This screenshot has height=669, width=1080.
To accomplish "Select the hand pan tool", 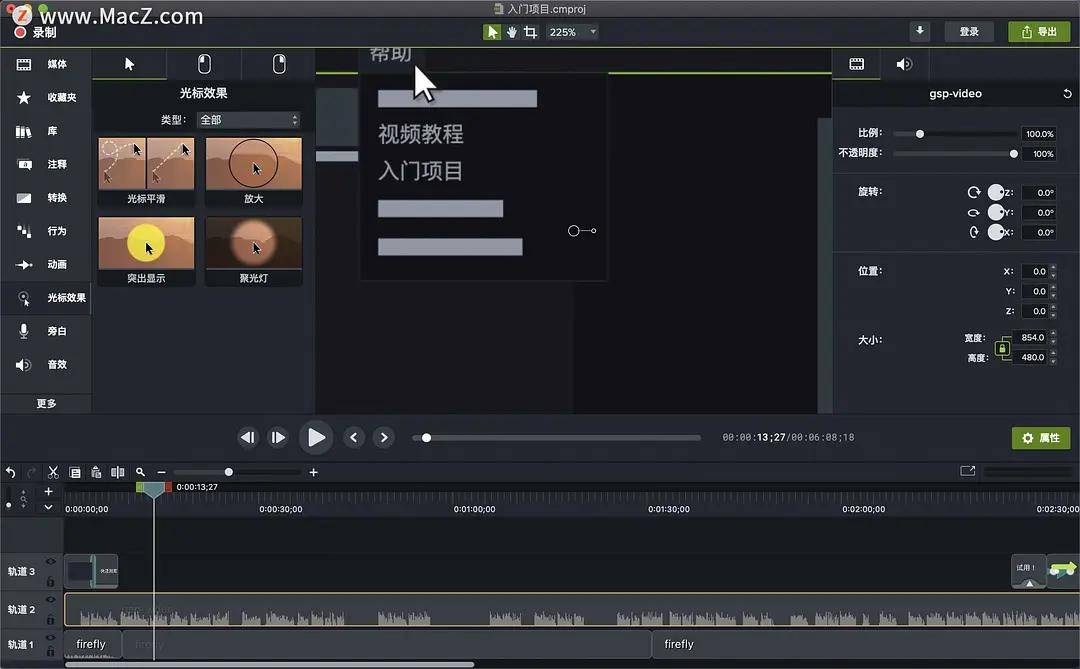I will tap(511, 32).
